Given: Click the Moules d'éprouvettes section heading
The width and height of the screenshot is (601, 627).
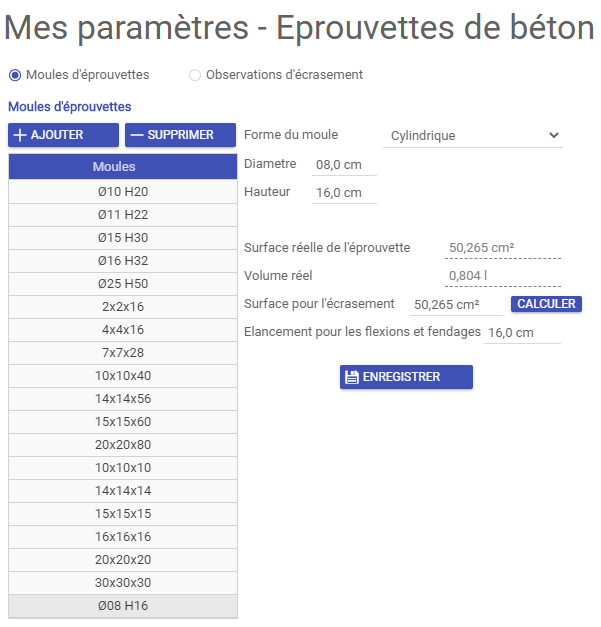Looking at the screenshot, I should 70,107.
